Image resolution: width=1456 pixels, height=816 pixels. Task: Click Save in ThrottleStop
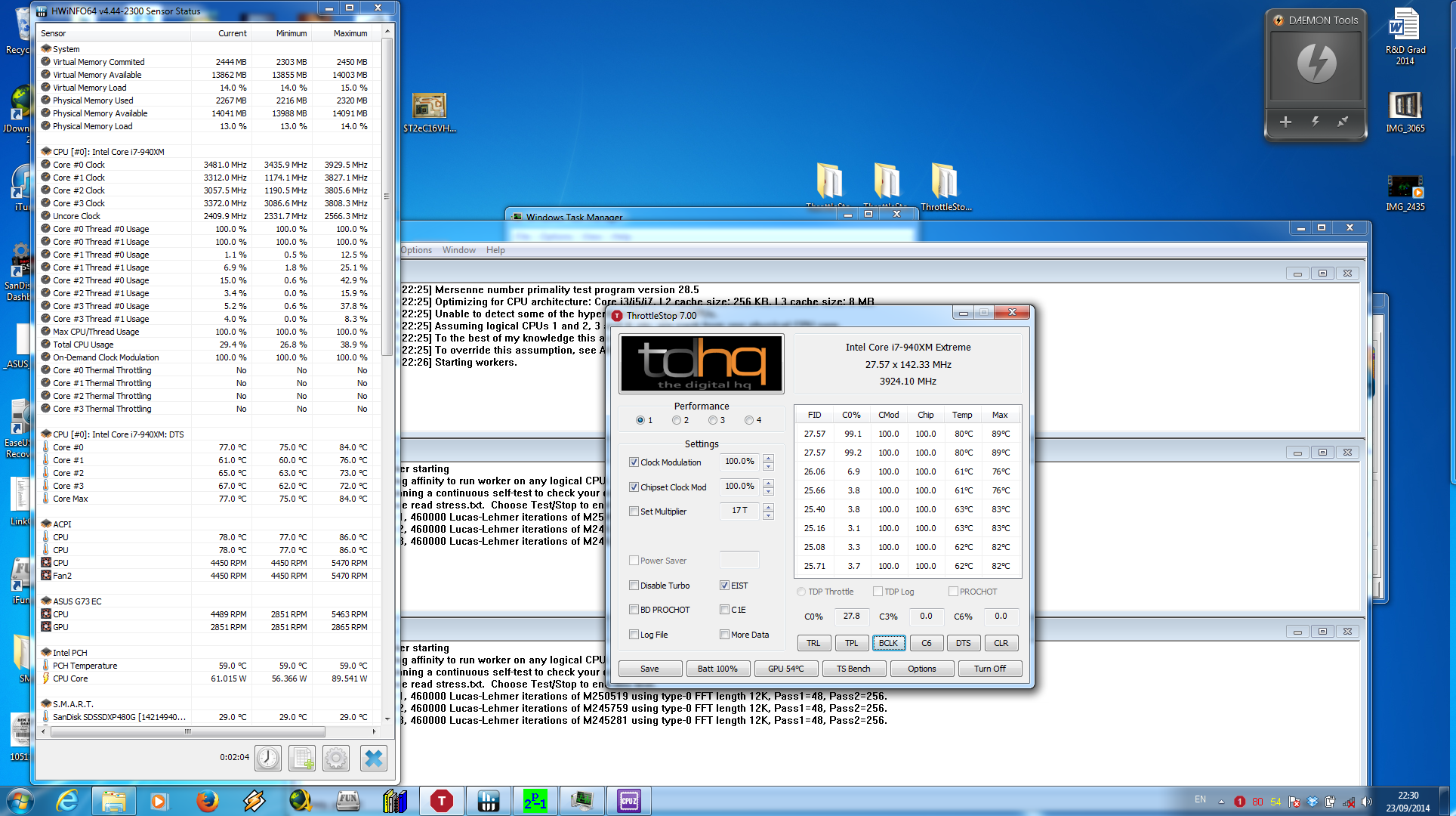pos(649,669)
